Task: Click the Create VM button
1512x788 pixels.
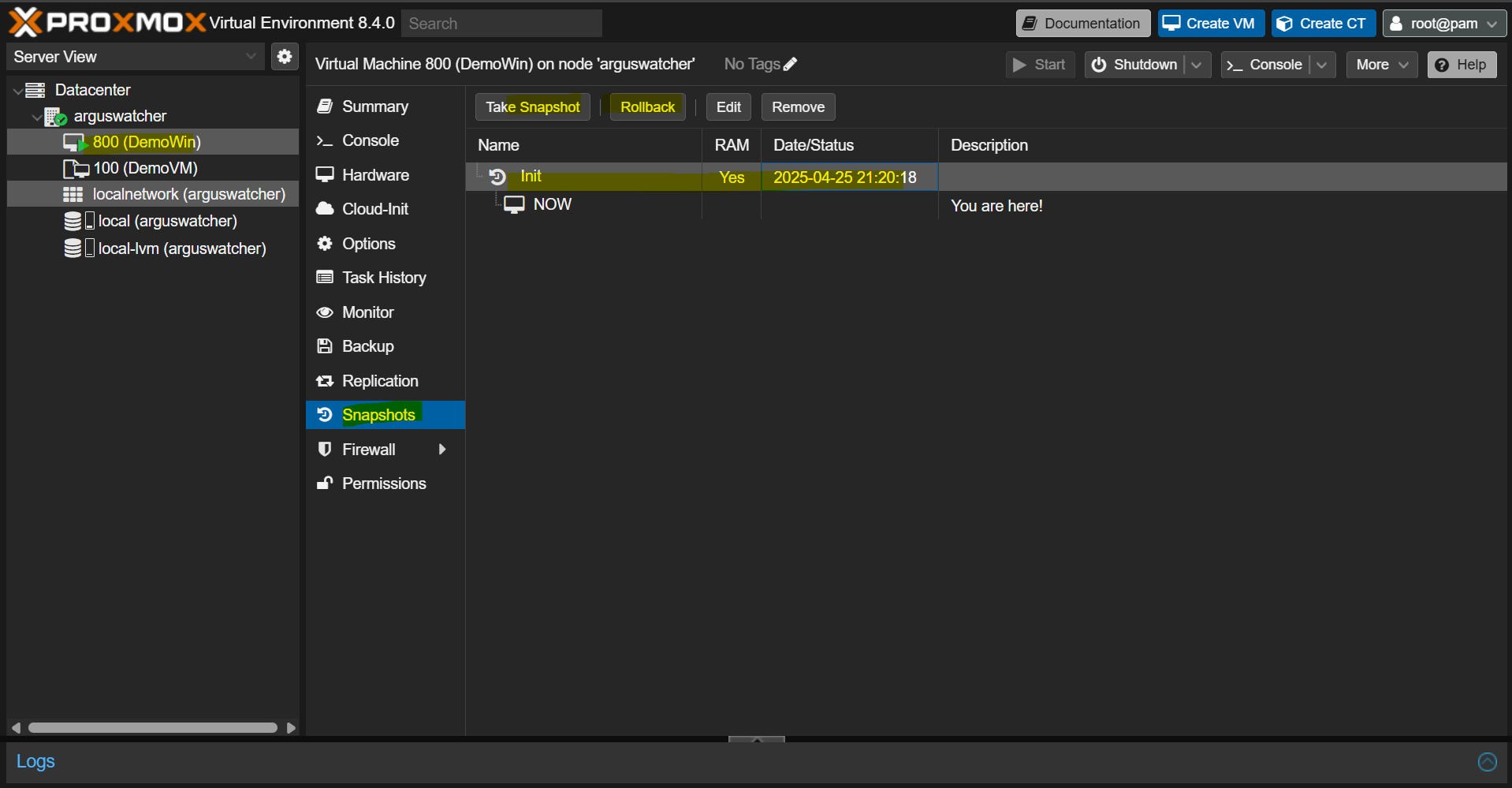Action: point(1211,24)
